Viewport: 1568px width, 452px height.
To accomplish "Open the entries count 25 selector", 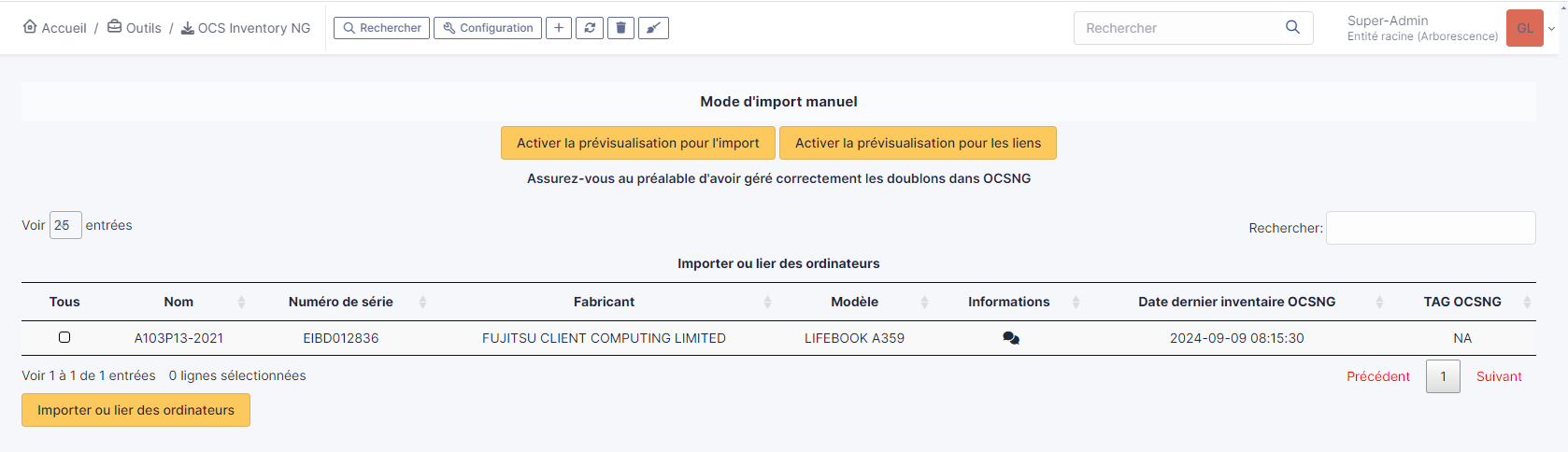I will [65, 225].
